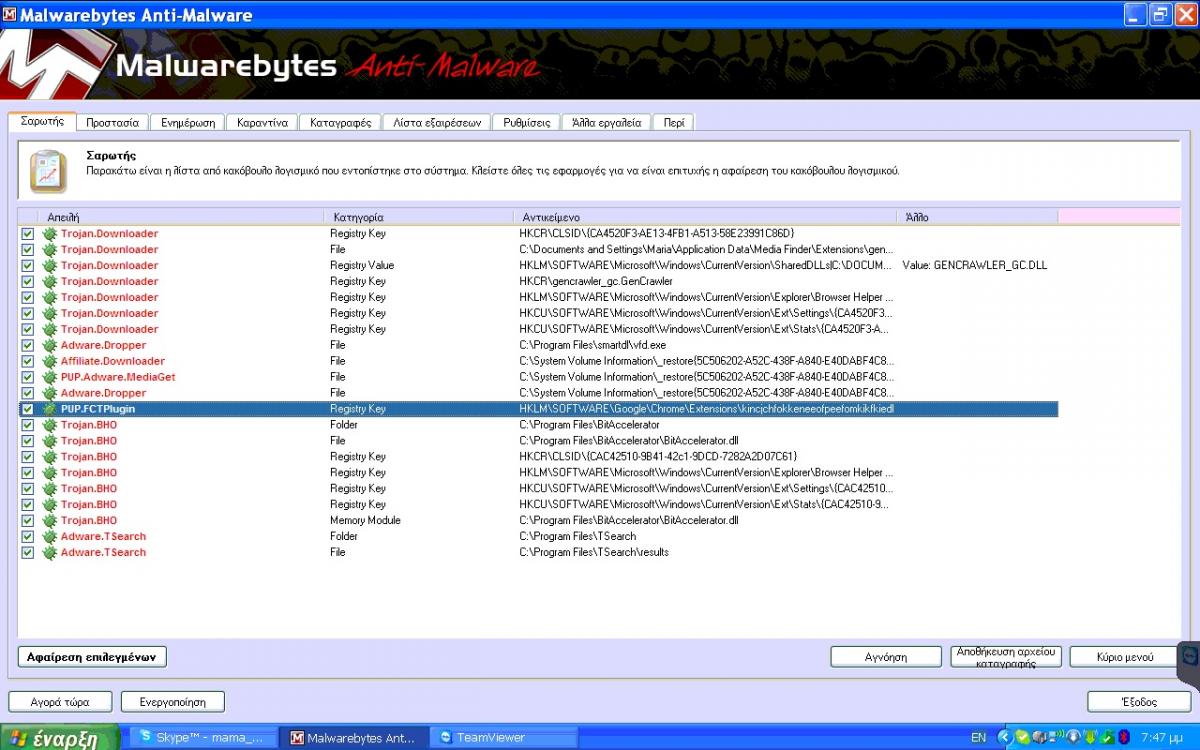
Task: Click the Σαρωτής clipboard icon in the header panel
Action: [47, 171]
